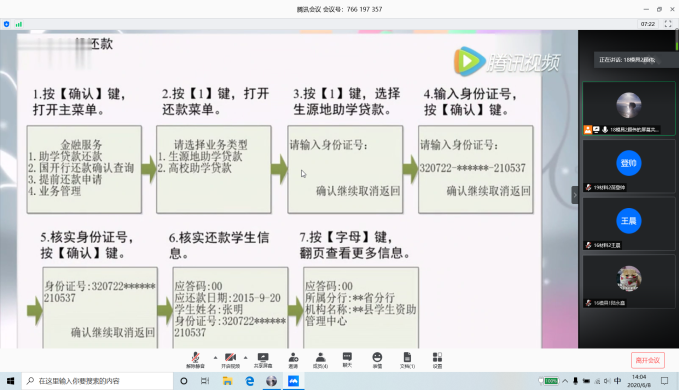
Task: Expand video options arrow beside camera
Action: pyautogui.click(x=246, y=358)
